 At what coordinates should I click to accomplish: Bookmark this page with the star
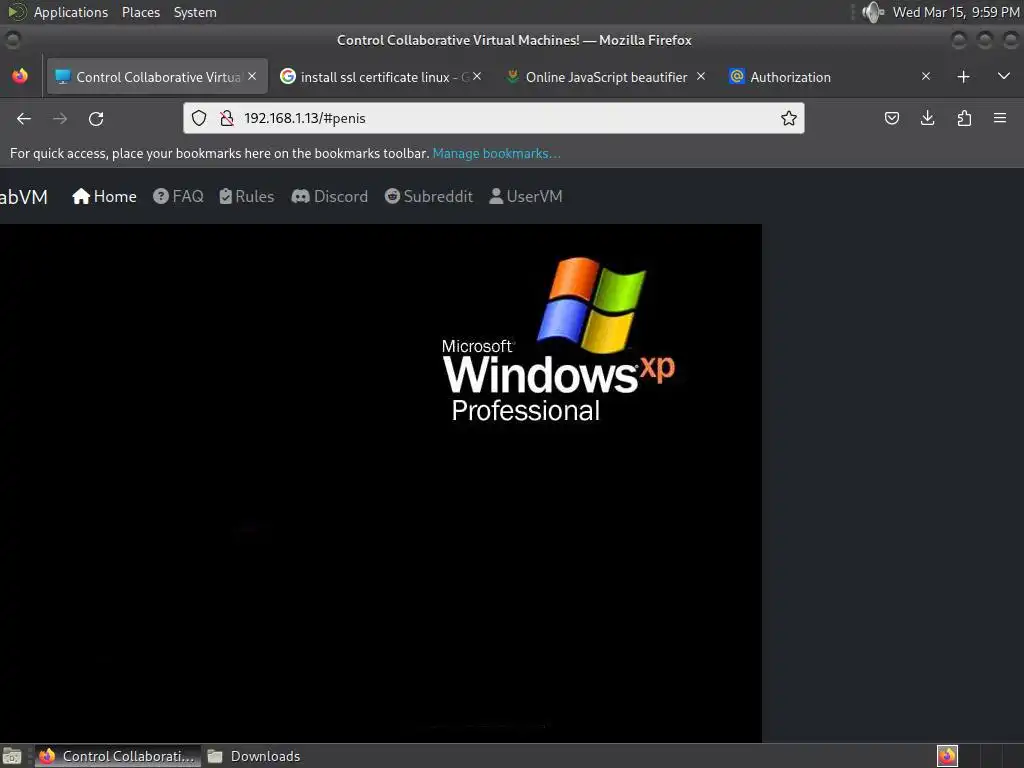[789, 118]
